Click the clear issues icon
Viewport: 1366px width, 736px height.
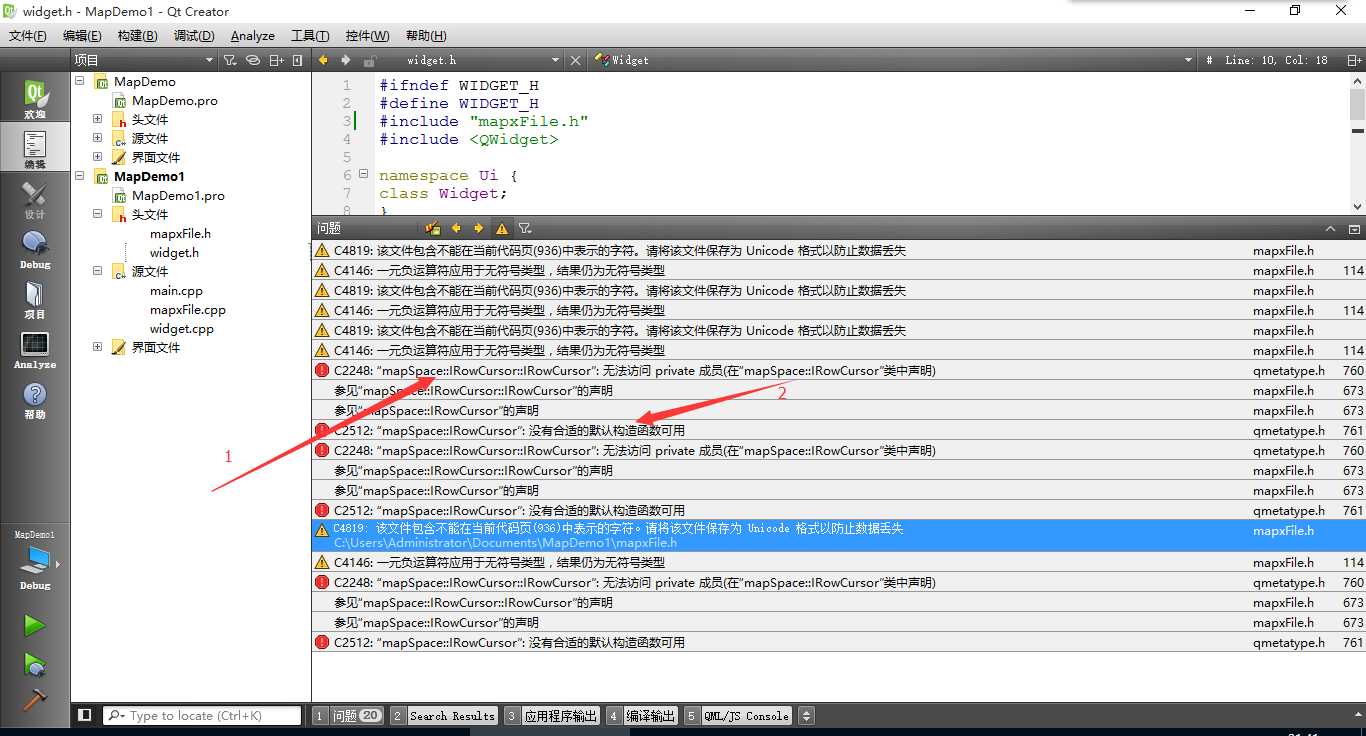tap(432, 228)
